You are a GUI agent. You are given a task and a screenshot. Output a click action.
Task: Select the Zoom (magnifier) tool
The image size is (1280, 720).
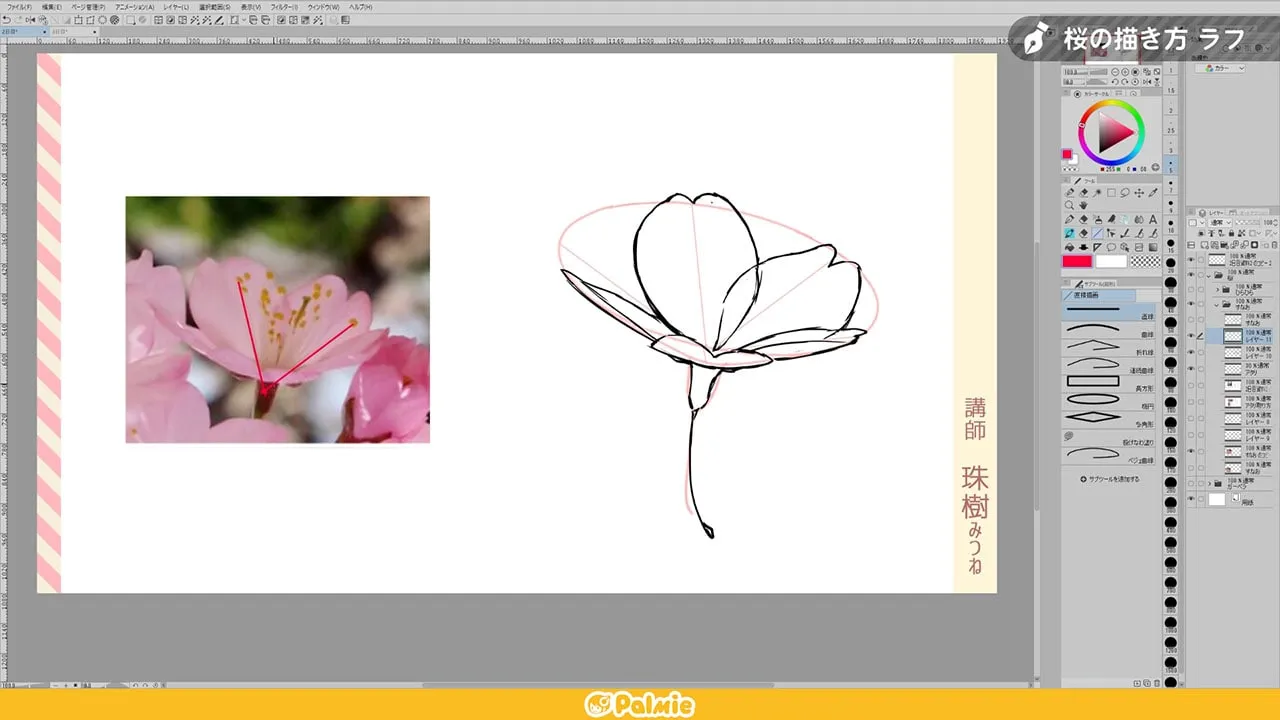1069,205
